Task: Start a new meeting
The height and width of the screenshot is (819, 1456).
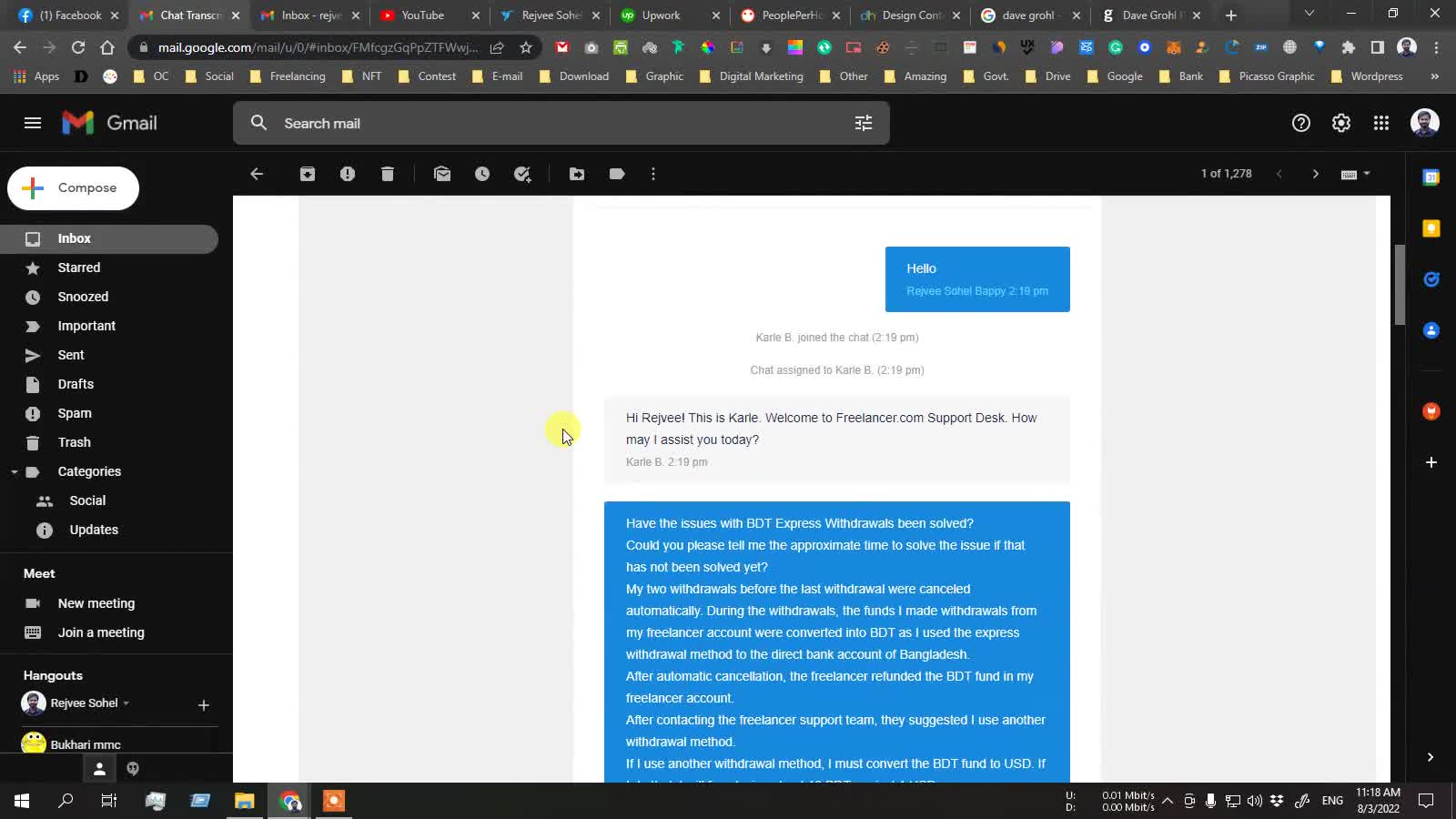Action: point(96,603)
